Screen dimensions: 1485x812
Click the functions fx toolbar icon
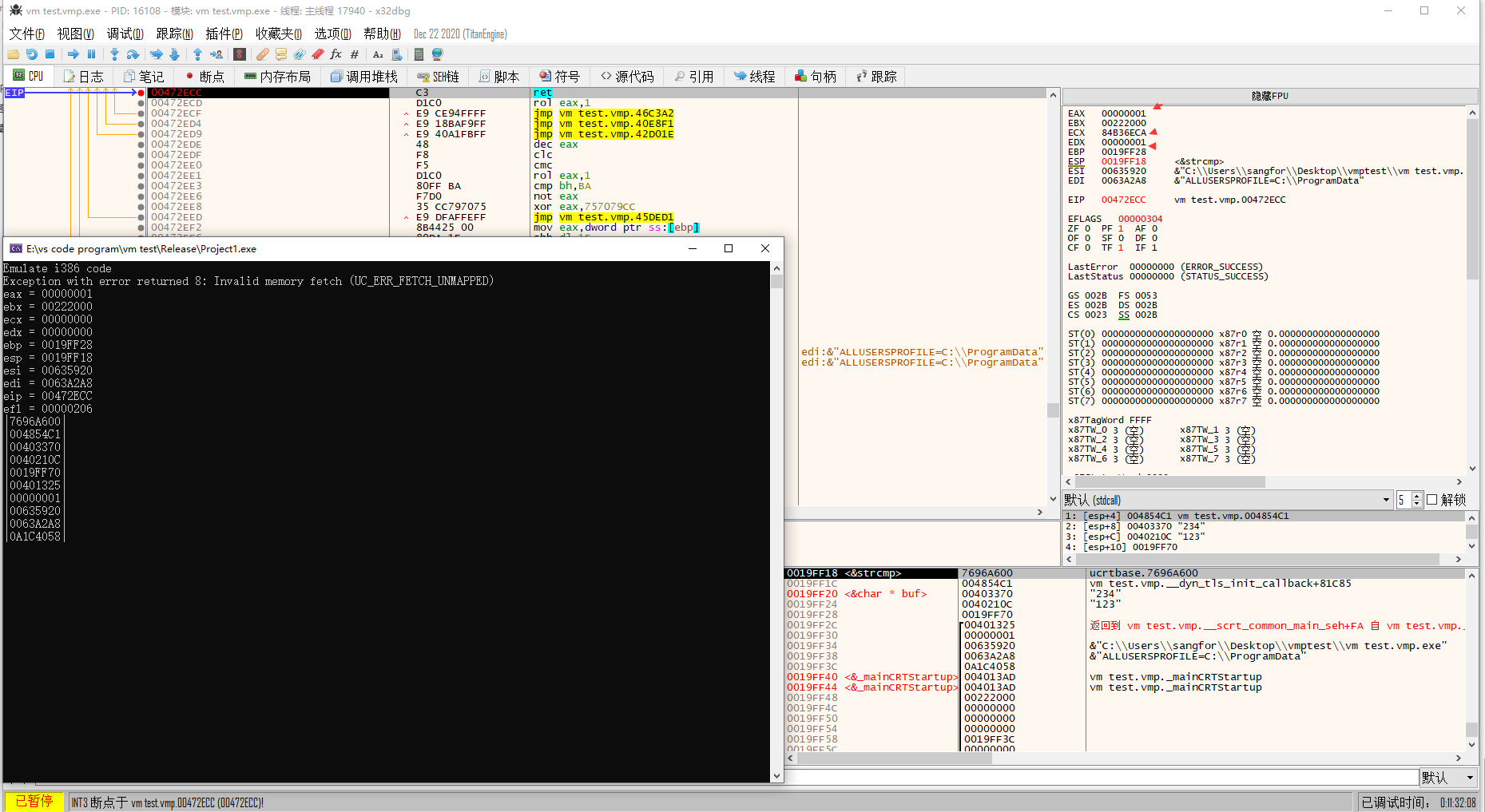coord(336,54)
